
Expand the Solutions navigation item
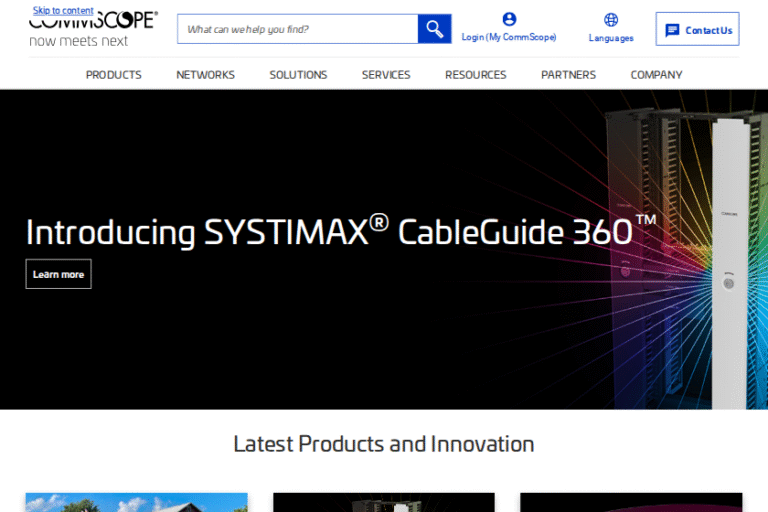[x=298, y=75]
